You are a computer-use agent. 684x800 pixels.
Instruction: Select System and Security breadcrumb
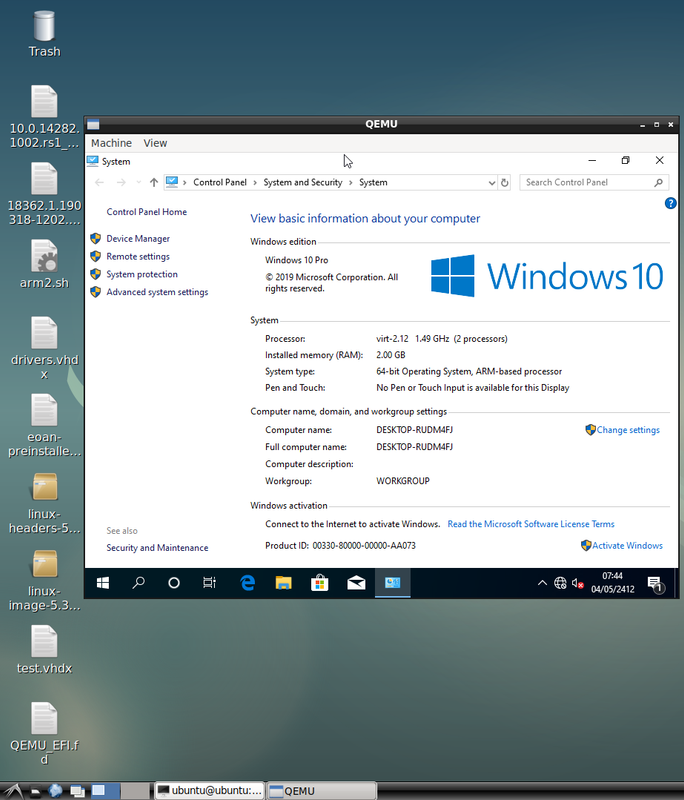click(302, 182)
